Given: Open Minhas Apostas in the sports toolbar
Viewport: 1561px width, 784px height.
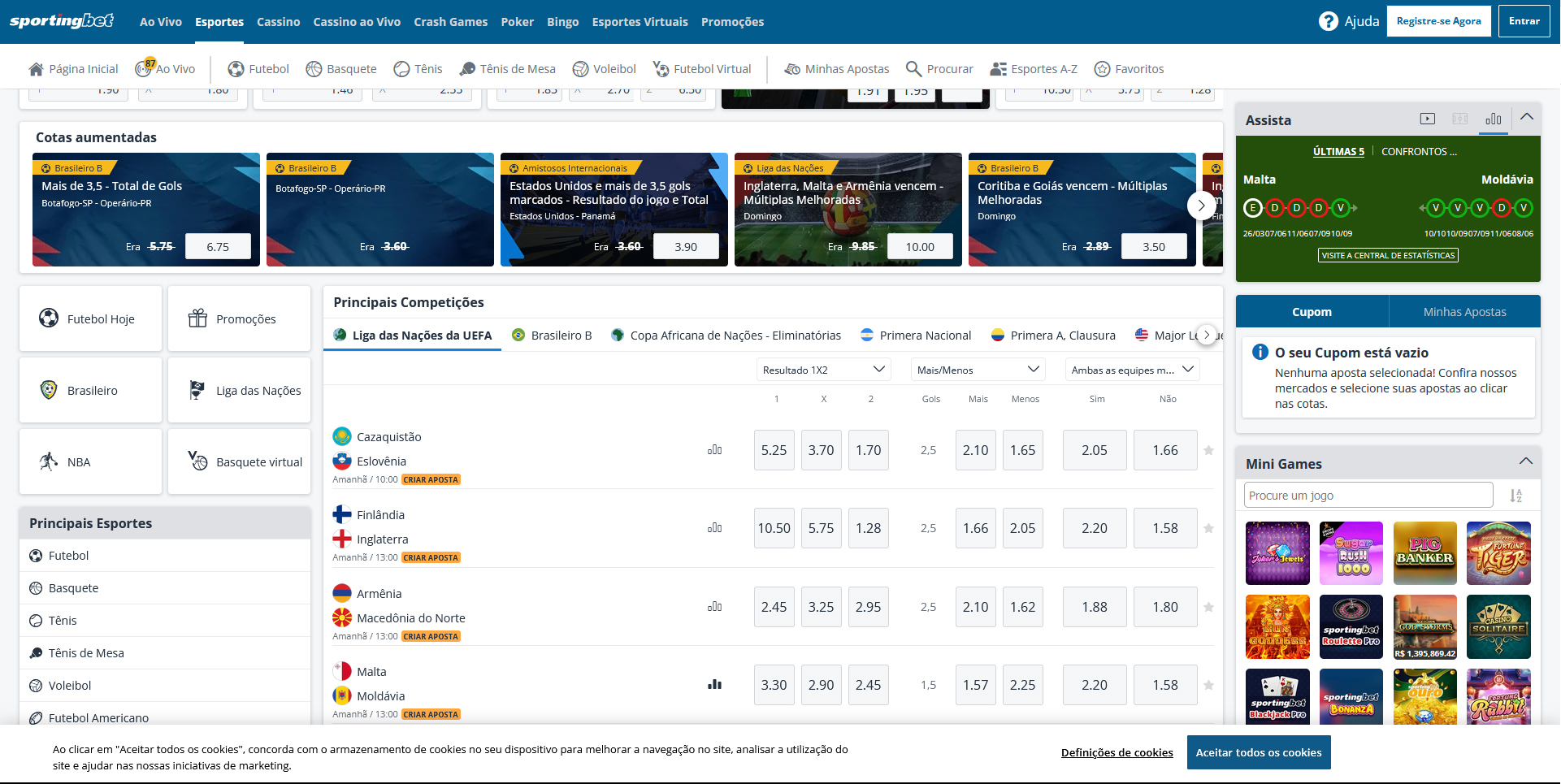Looking at the screenshot, I should (x=836, y=69).
